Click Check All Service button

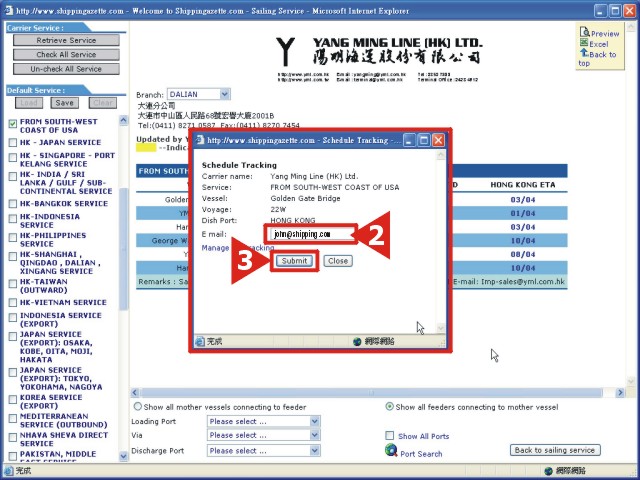[x=66, y=55]
